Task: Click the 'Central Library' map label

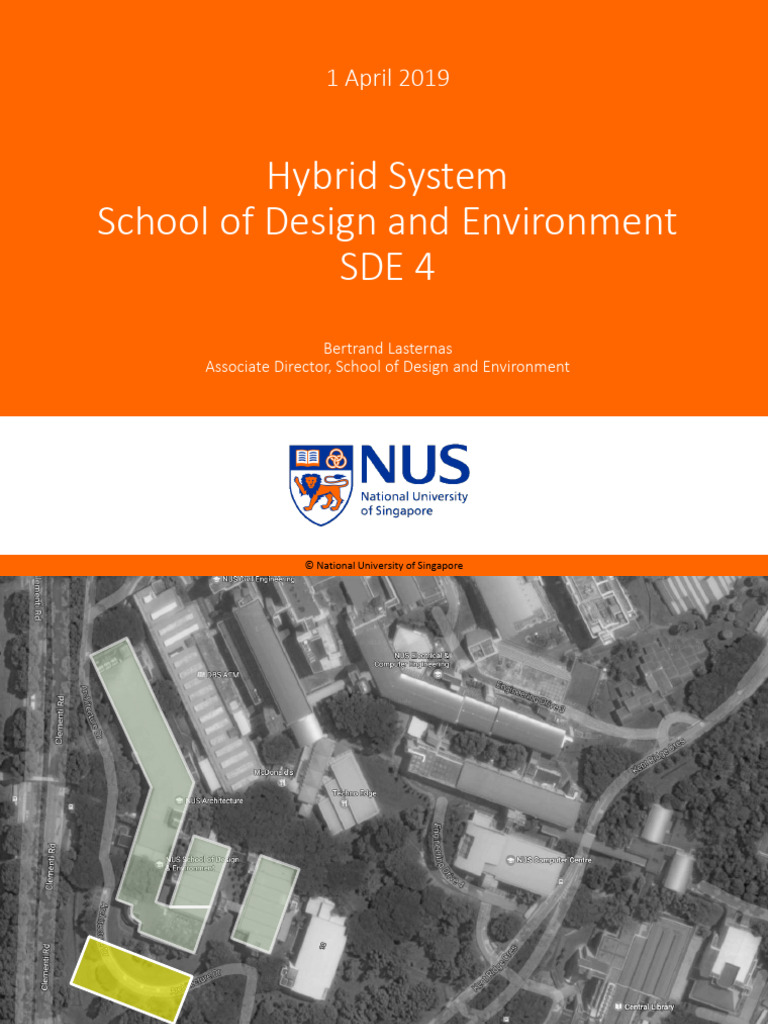Action: (649, 1006)
